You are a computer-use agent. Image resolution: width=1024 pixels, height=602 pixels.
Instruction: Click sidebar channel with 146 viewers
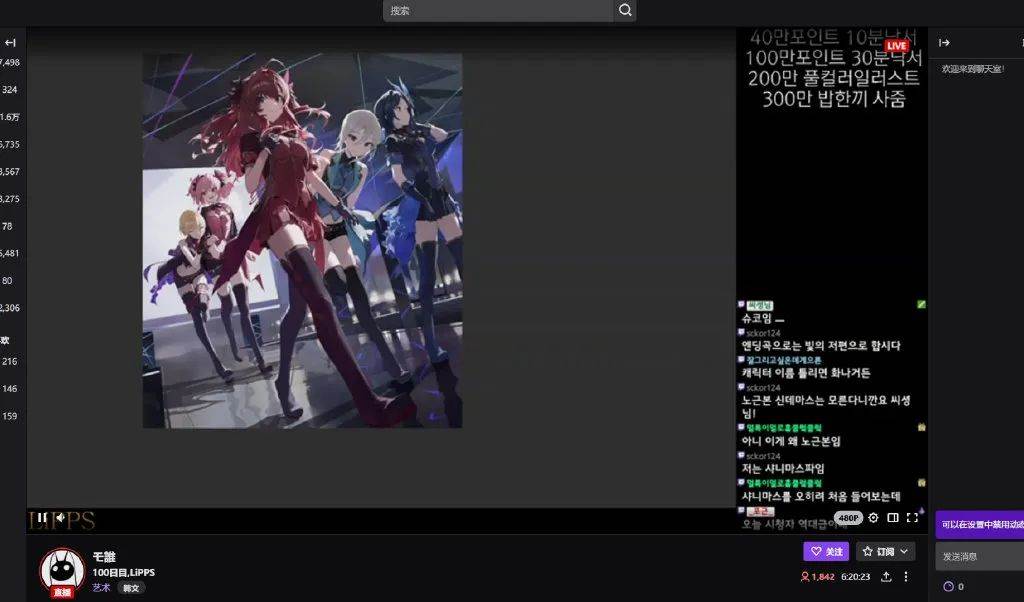coord(10,388)
